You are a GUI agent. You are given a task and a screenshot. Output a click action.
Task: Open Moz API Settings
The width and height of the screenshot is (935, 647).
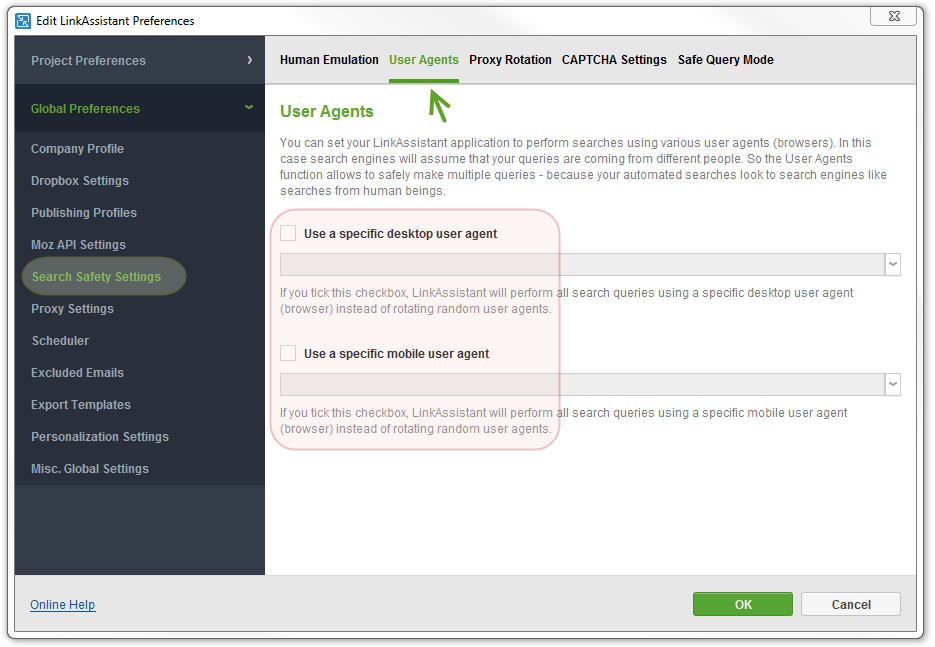[x=79, y=244]
